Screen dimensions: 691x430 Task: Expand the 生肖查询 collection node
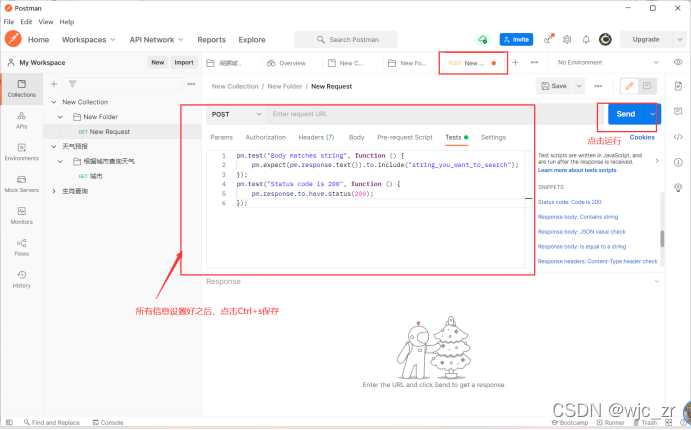(x=54, y=191)
